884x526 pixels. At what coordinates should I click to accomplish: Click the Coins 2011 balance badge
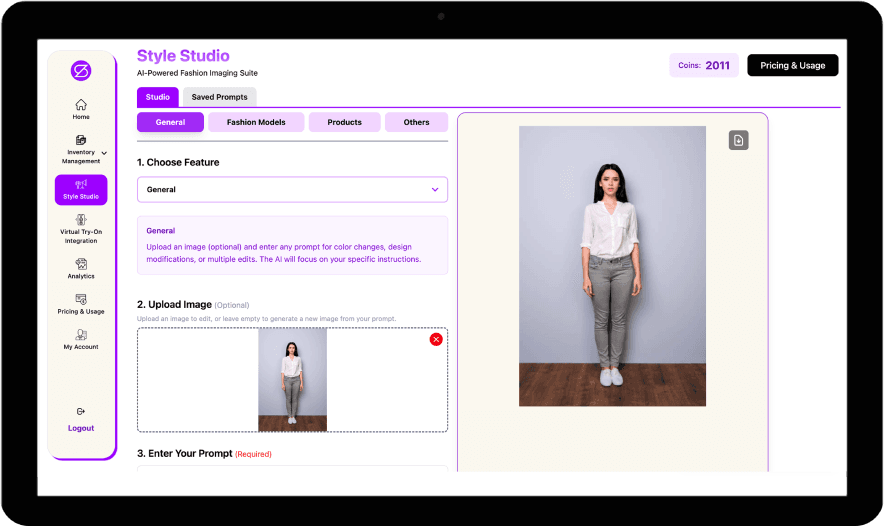(704, 65)
